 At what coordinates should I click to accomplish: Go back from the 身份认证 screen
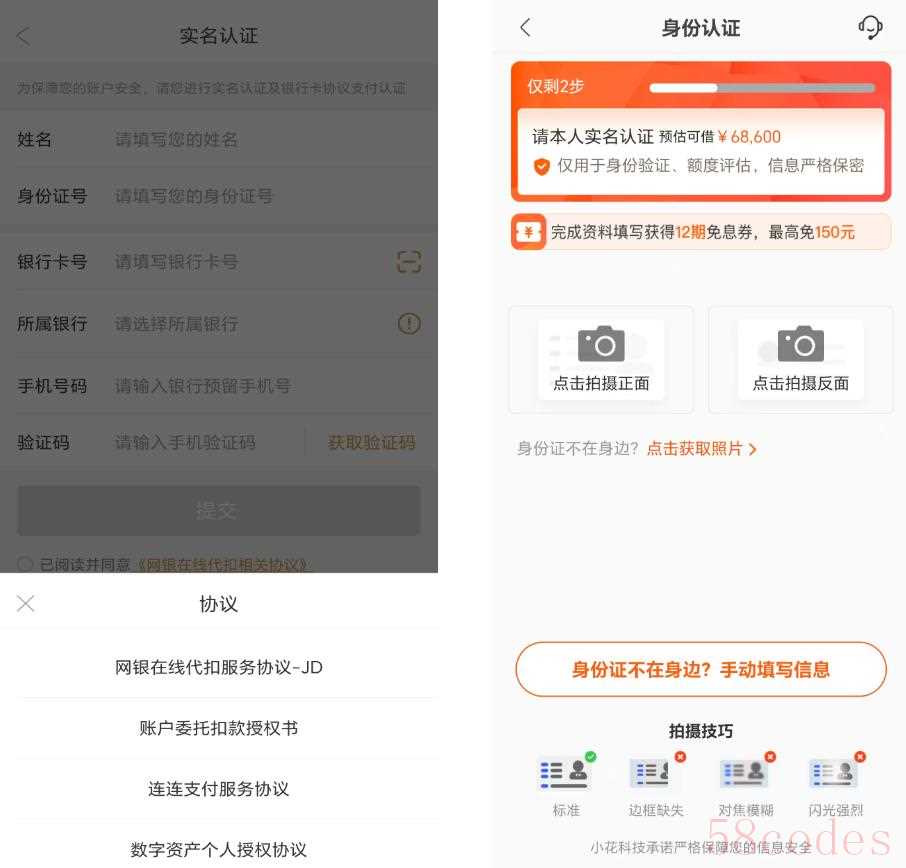pos(526,28)
